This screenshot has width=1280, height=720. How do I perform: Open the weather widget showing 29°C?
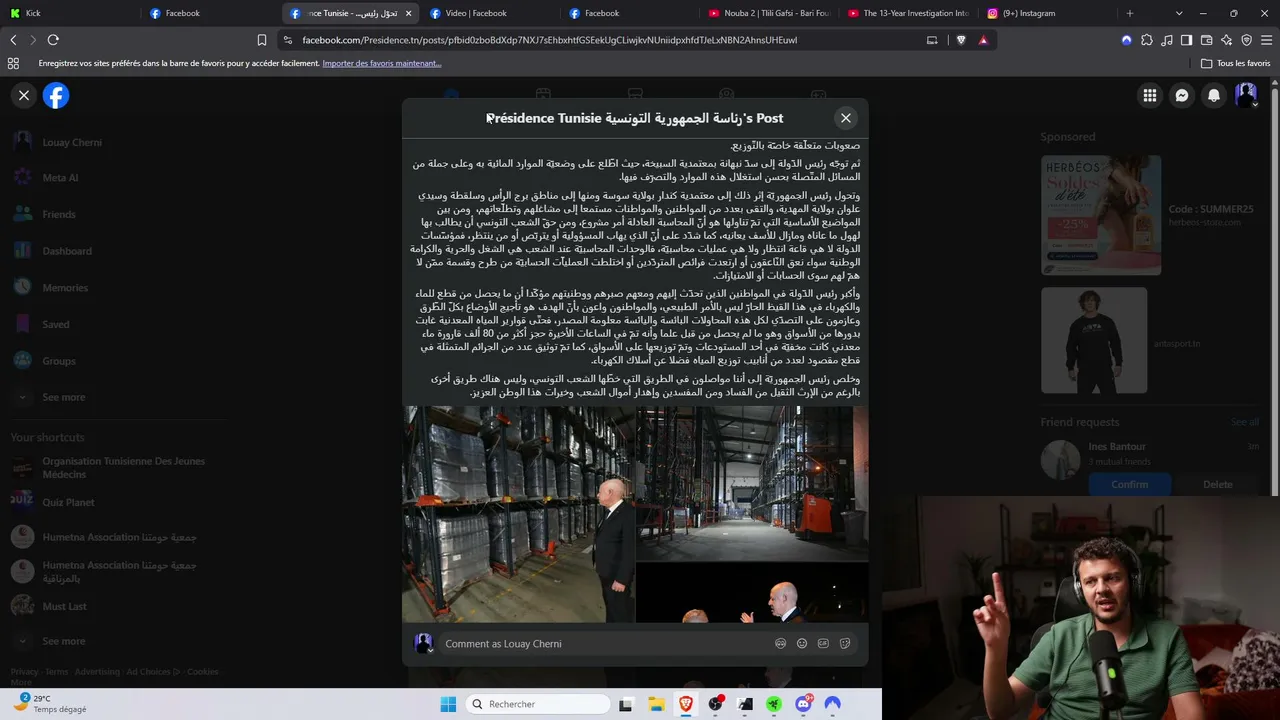tap(49, 704)
